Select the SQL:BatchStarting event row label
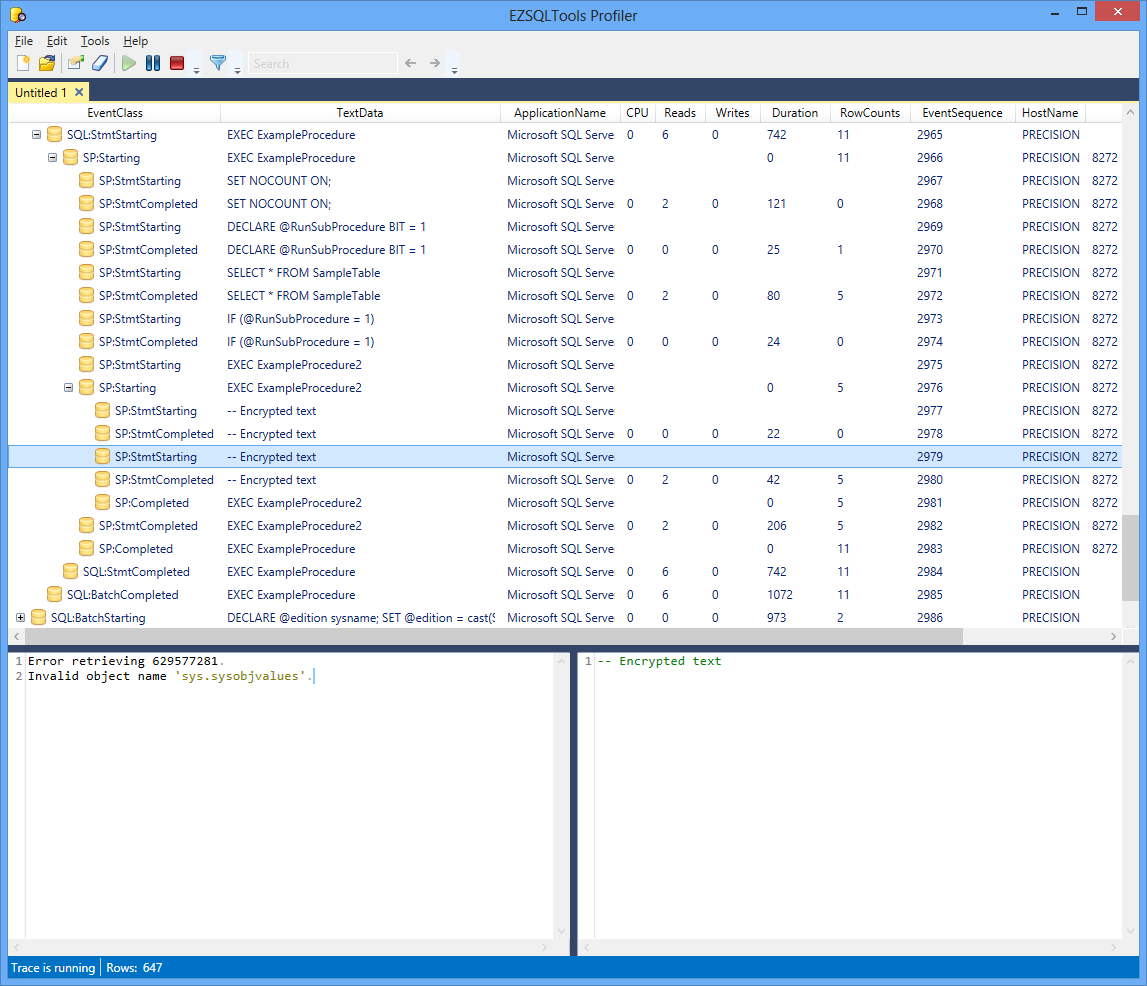Viewport: 1147px width, 986px height. pos(98,617)
